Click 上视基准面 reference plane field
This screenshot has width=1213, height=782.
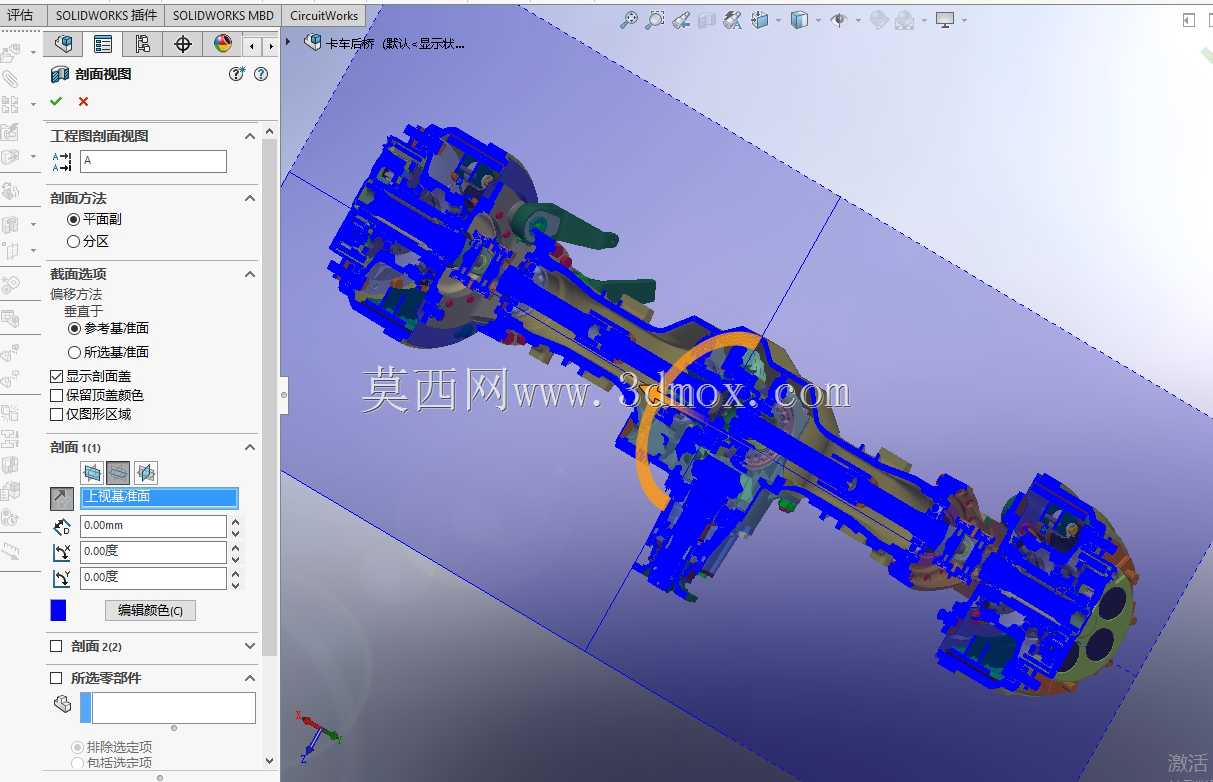click(160, 497)
